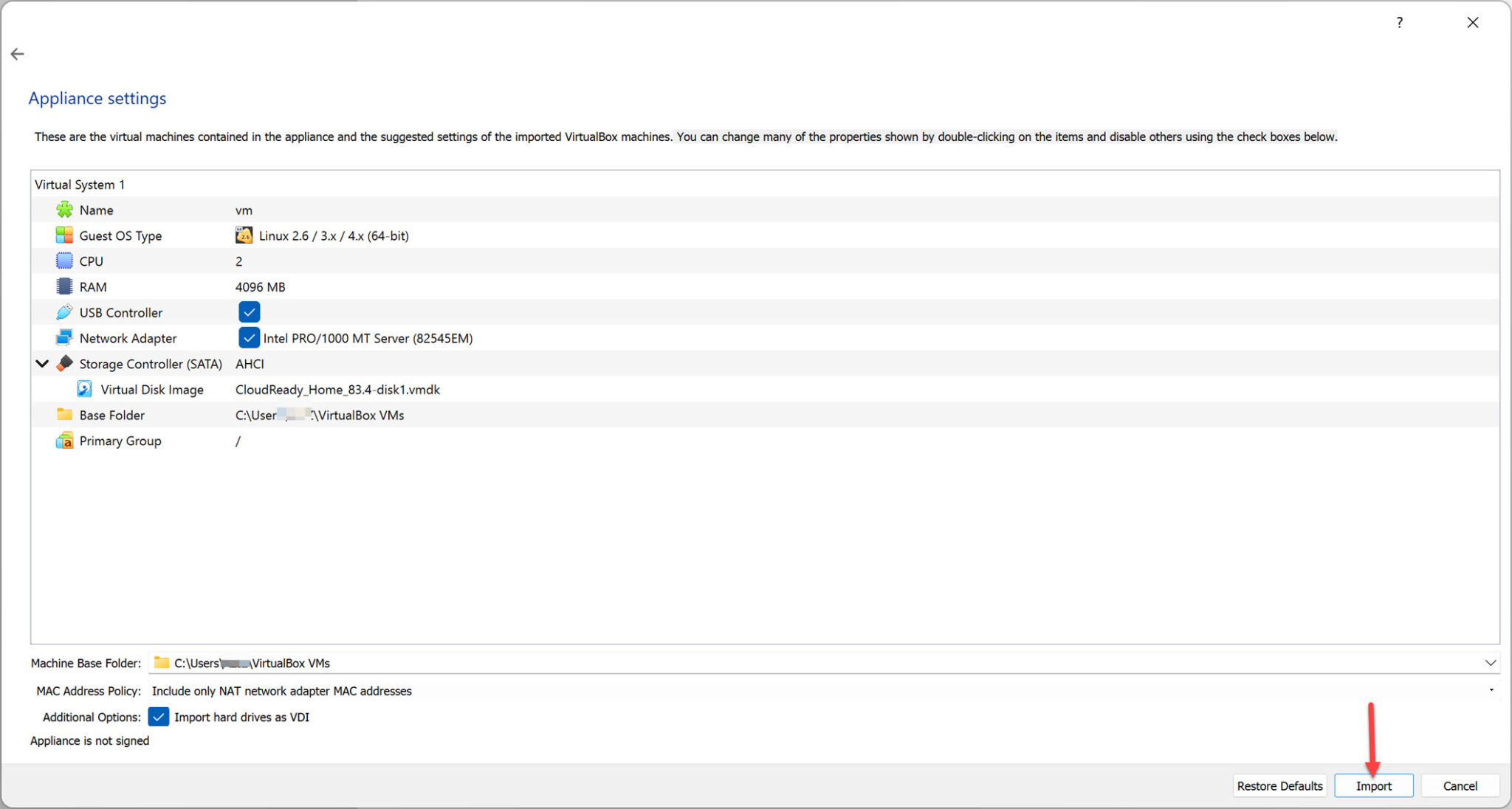Disable the Network Adapter checkbox
This screenshot has height=809, width=1512.
(249, 338)
